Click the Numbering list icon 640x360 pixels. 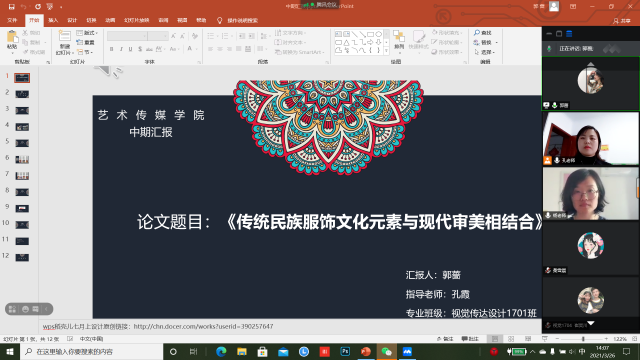coord(226,36)
